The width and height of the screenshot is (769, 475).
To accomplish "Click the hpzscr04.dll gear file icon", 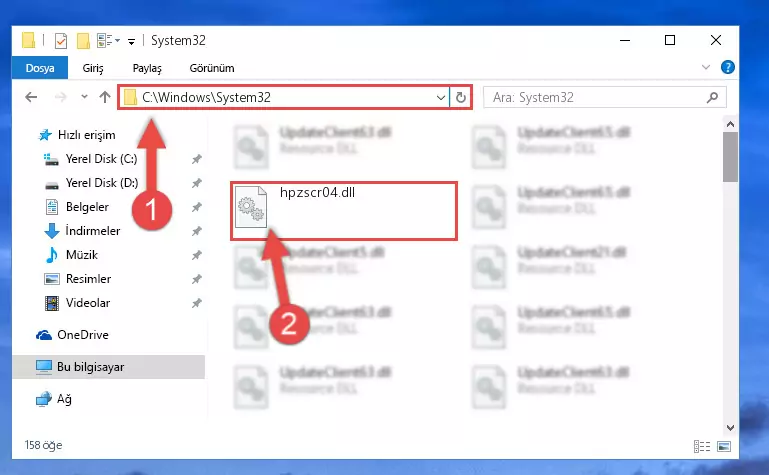I will 251,207.
